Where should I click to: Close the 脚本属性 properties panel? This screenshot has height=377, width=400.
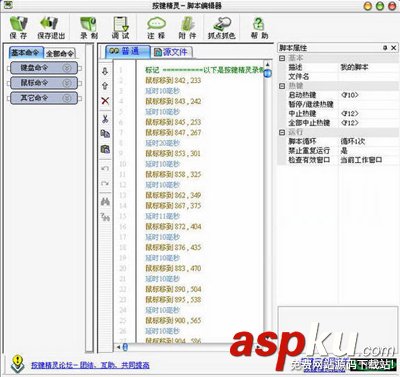[393, 48]
